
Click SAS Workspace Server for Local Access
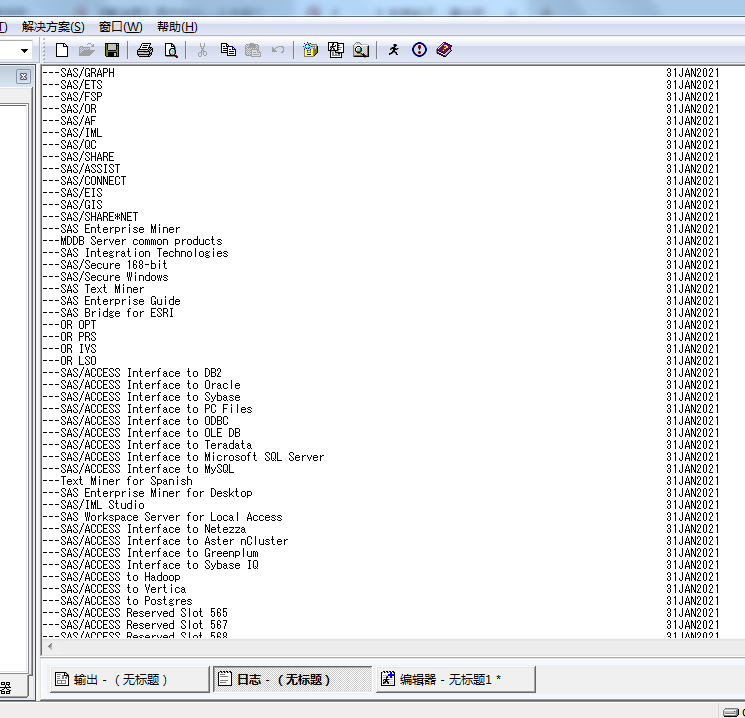click(x=162, y=517)
